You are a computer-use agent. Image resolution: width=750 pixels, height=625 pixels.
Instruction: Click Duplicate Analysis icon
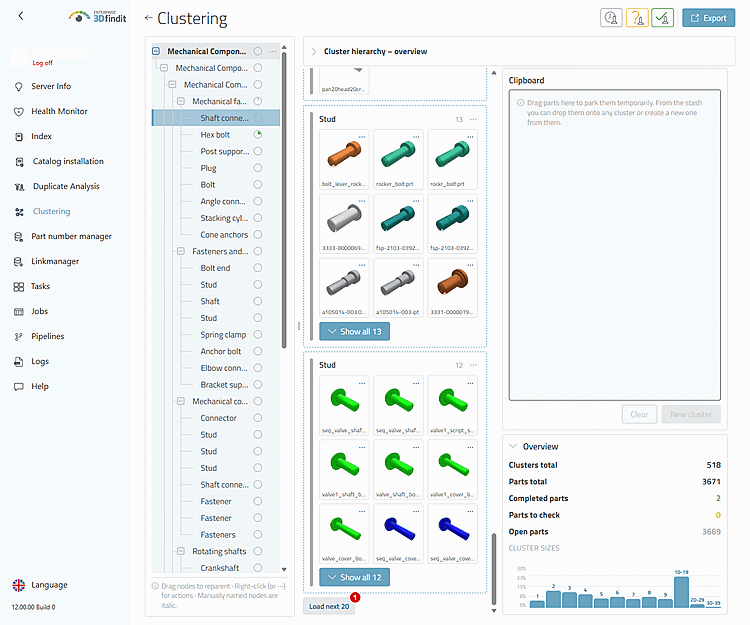[x=19, y=186]
